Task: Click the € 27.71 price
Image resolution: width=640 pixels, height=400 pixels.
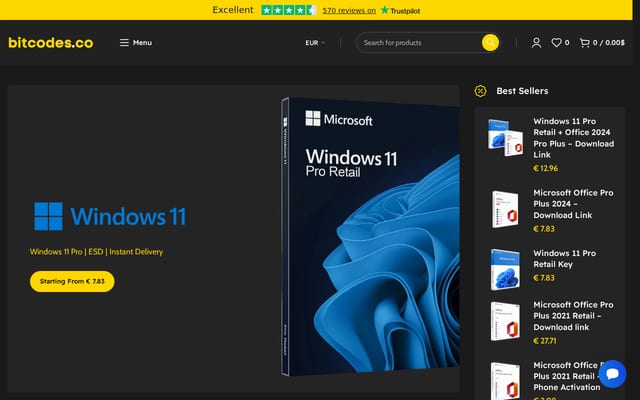Action: [x=544, y=341]
